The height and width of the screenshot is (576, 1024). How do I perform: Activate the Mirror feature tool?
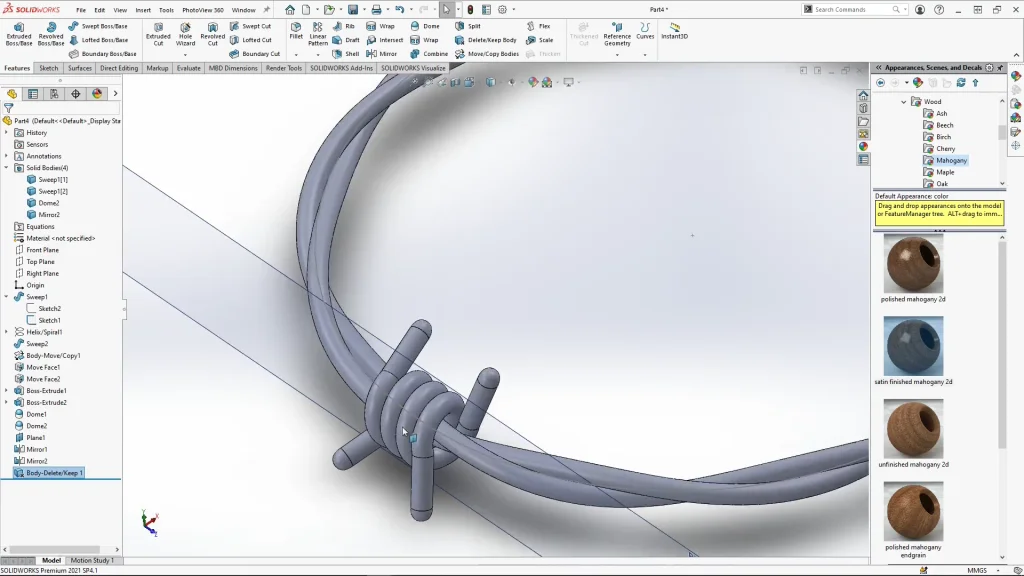point(381,54)
